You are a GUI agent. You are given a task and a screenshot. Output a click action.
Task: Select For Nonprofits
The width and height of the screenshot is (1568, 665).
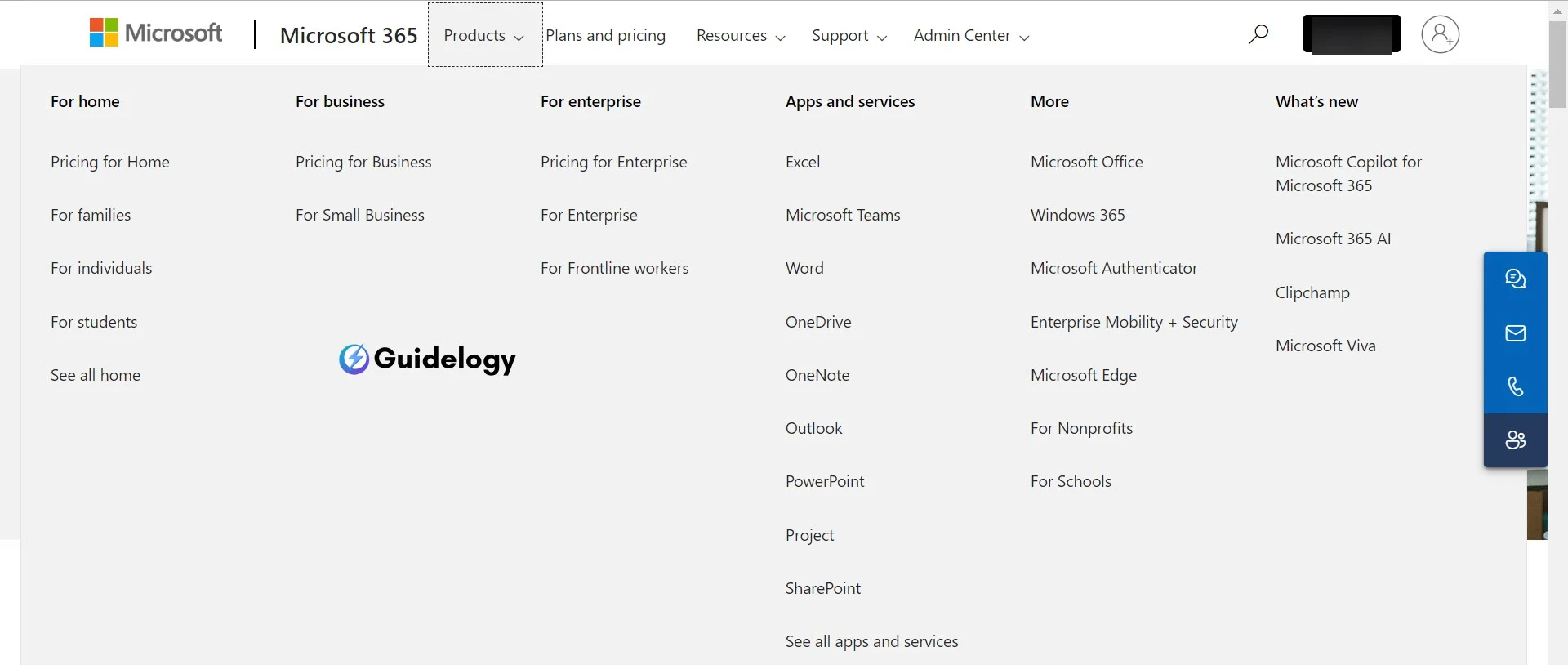(x=1082, y=428)
